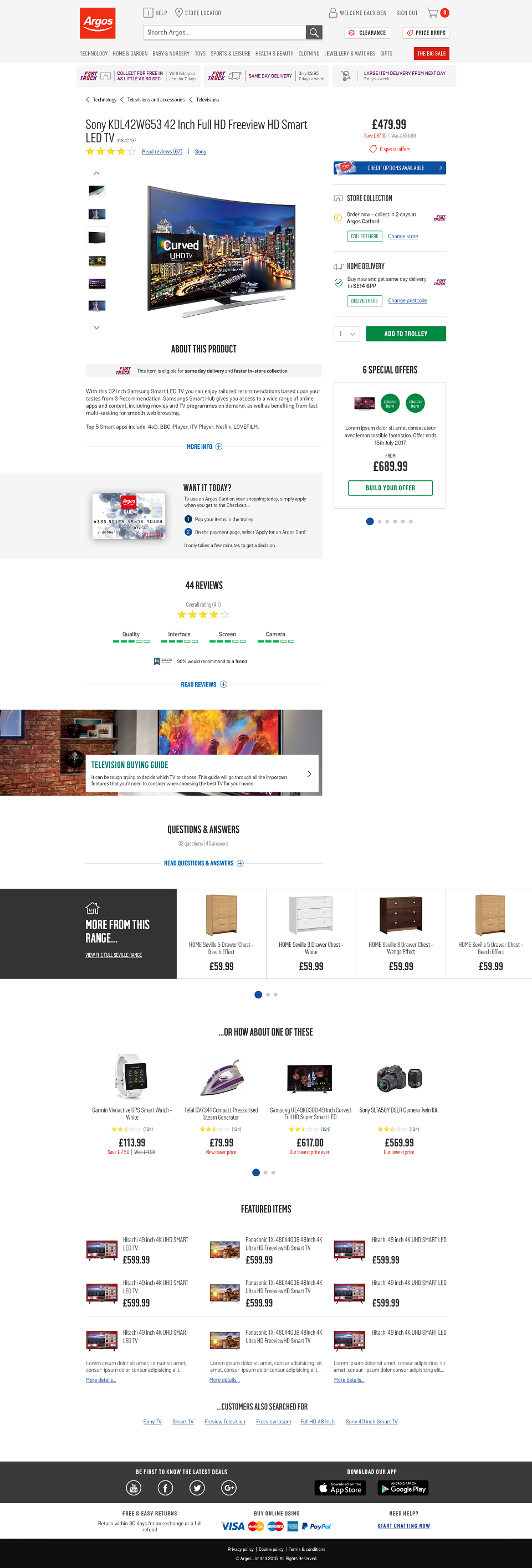Click the search magnifier button
The width and height of the screenshot is (532, 1568).
click(314, 32)
